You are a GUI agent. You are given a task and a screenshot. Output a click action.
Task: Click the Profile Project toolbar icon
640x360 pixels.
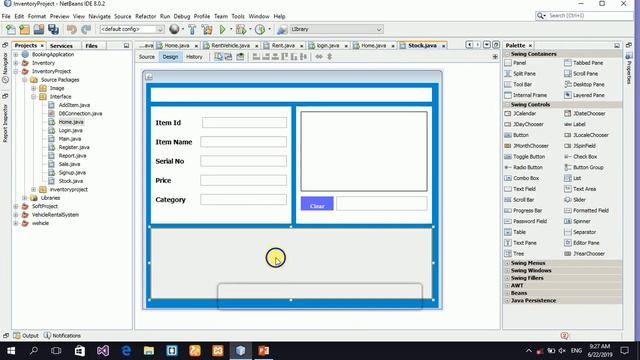tap(260, 29)
